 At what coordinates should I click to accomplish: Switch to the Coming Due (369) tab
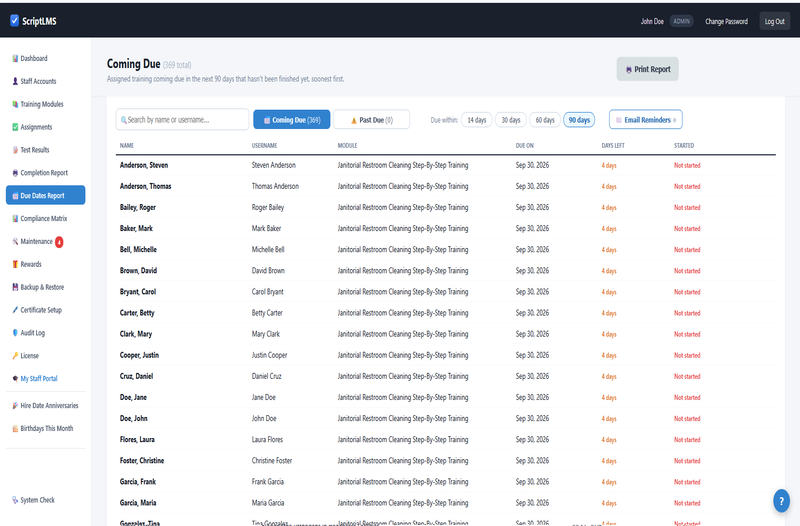(x=292, y=120)
